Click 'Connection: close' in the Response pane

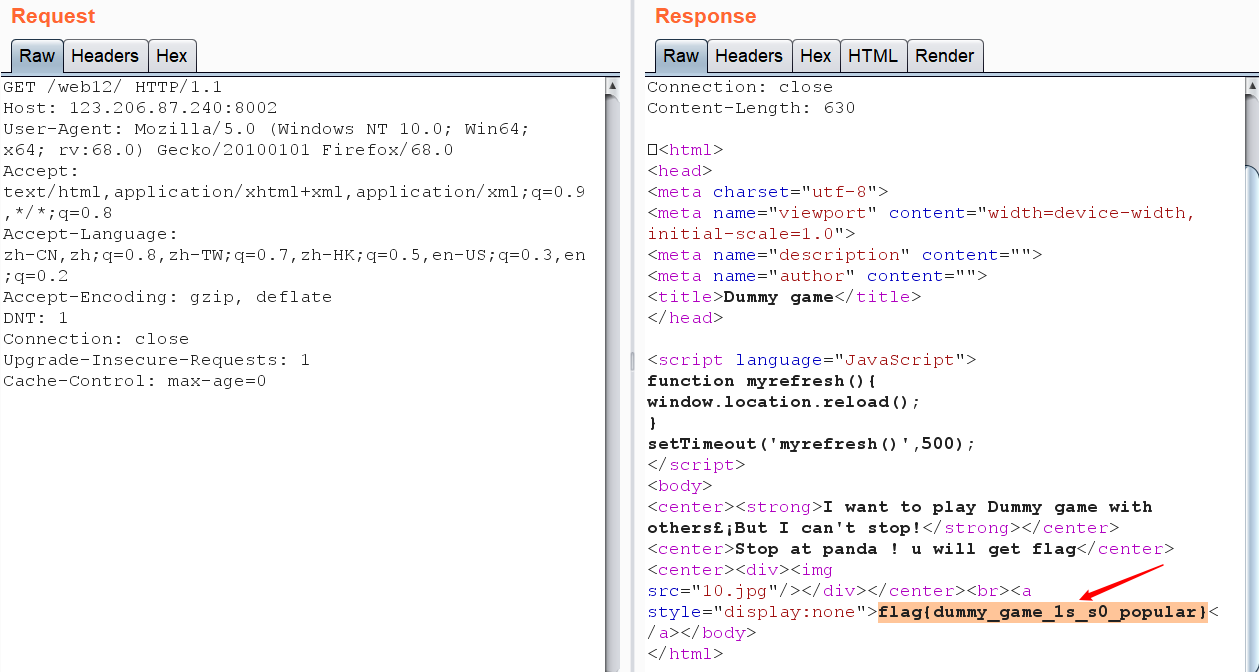pos(740,87)
